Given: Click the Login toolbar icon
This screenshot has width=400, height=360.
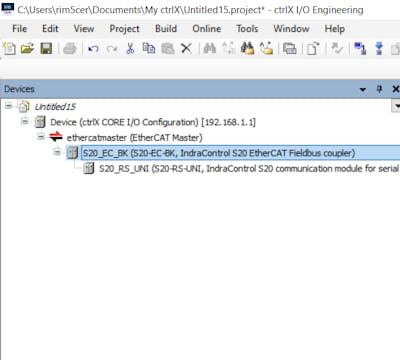Looking at the screenshot, I should (360, 49).
